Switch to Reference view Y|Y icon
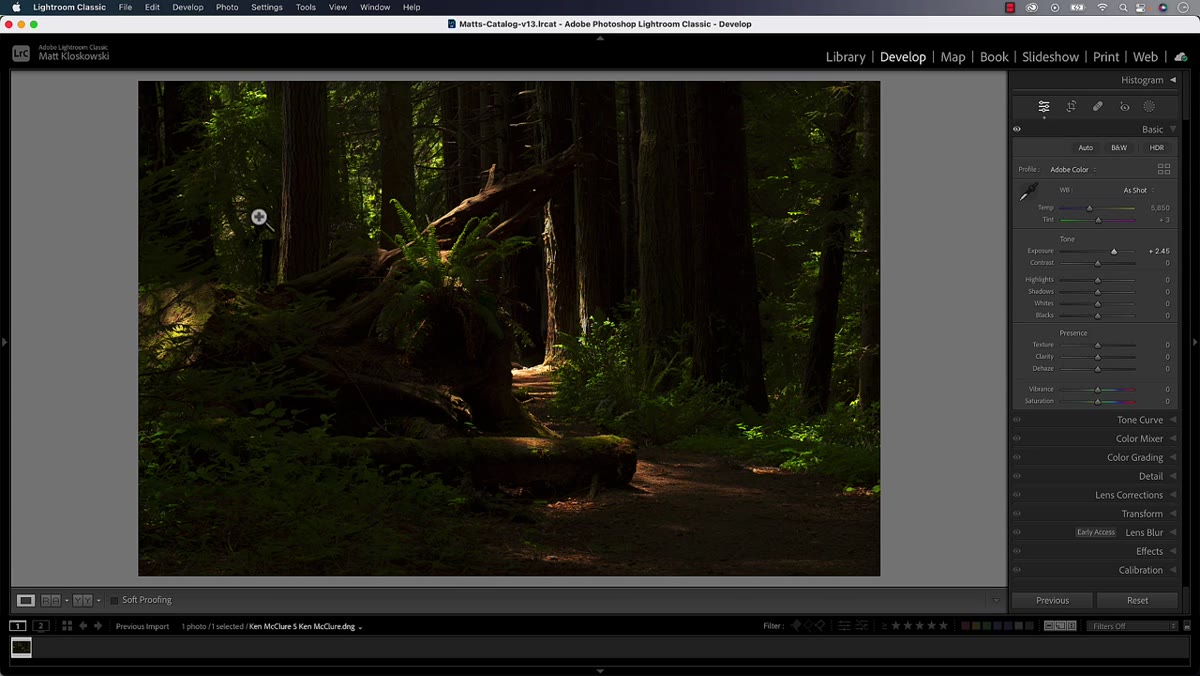This screenshot has width=1200, height=676. pos(82,600)
